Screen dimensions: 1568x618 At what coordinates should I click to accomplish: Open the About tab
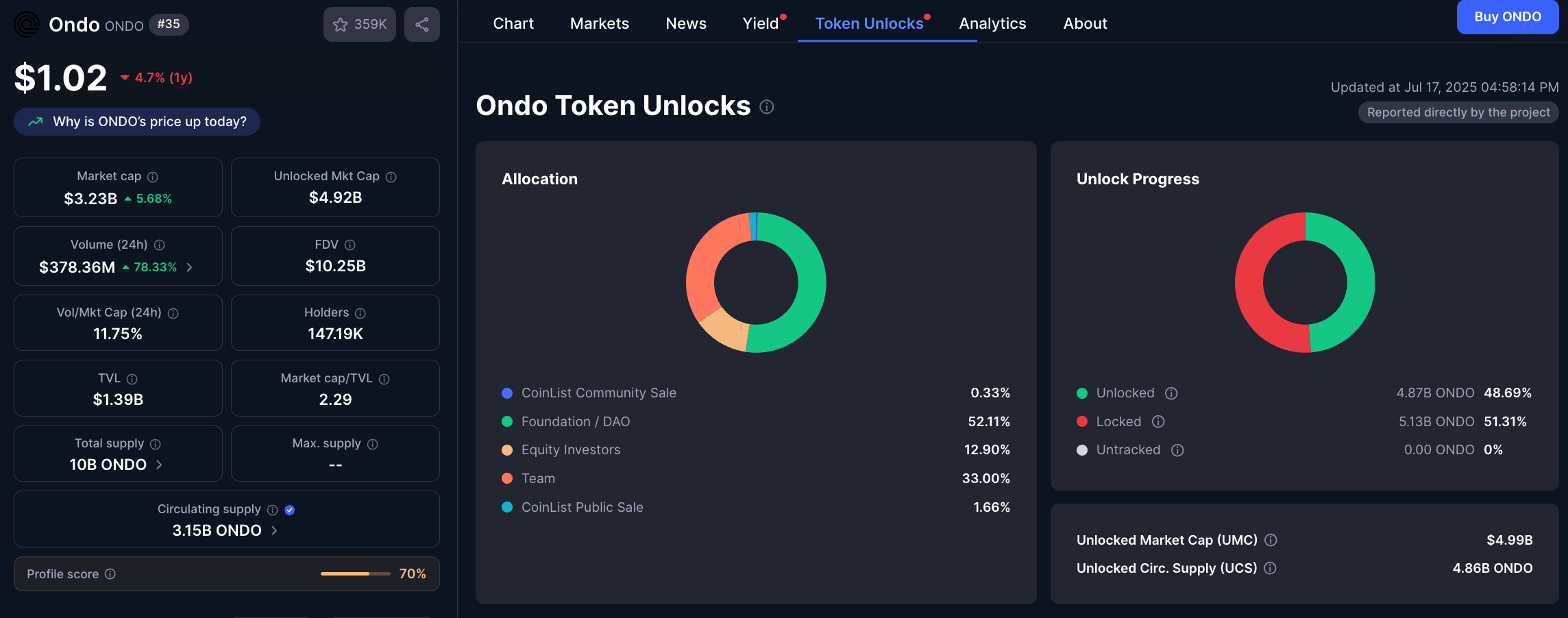tap(1085, 23)
